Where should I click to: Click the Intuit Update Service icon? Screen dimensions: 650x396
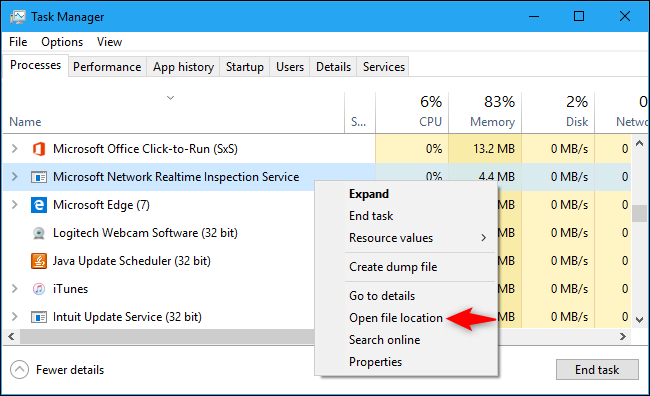click(x=39, y=317)
